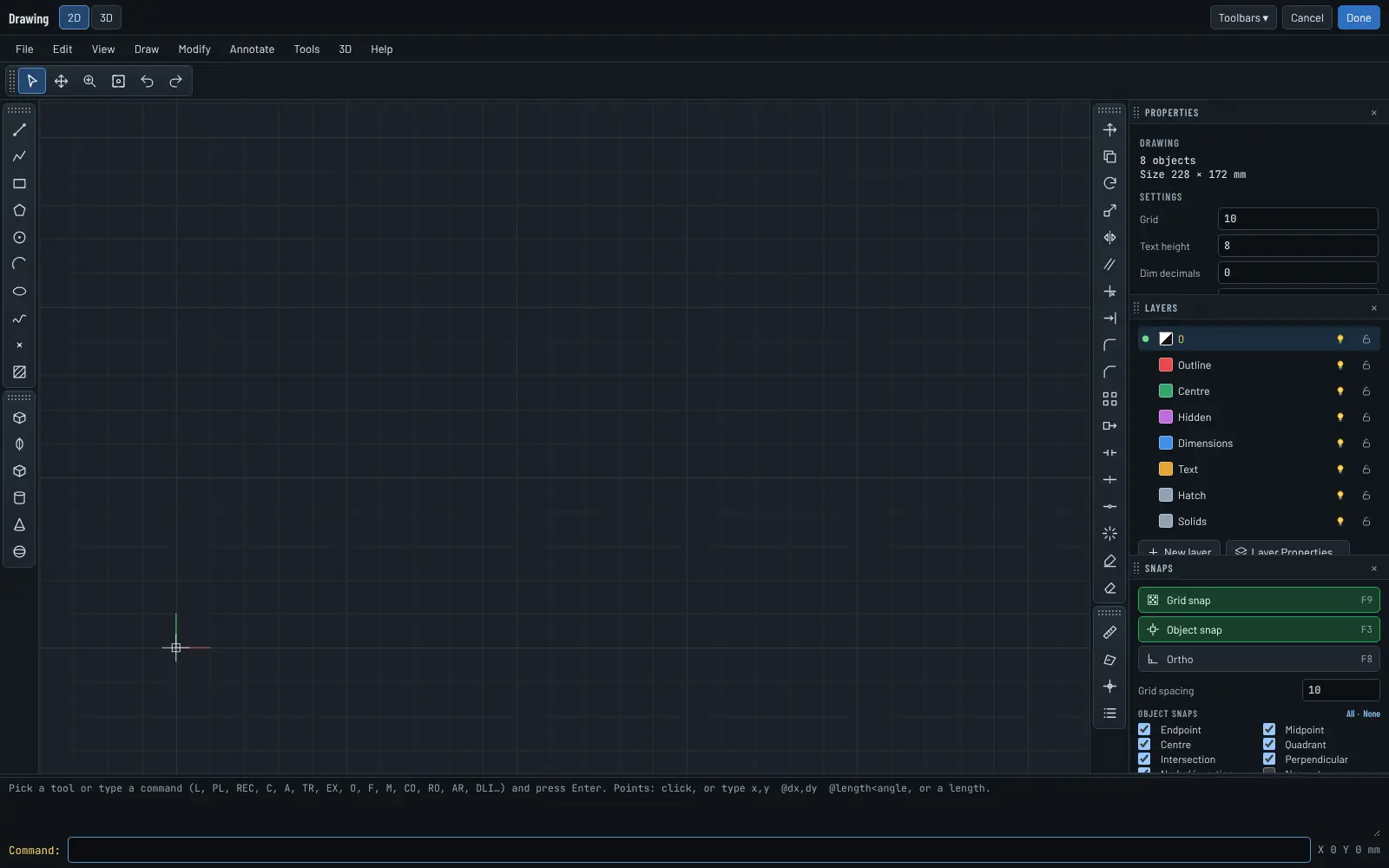The height and width of the screenshot is (868, 1389).
Task: Select the Measure distance ruler tool
Action: (1109, 633)
